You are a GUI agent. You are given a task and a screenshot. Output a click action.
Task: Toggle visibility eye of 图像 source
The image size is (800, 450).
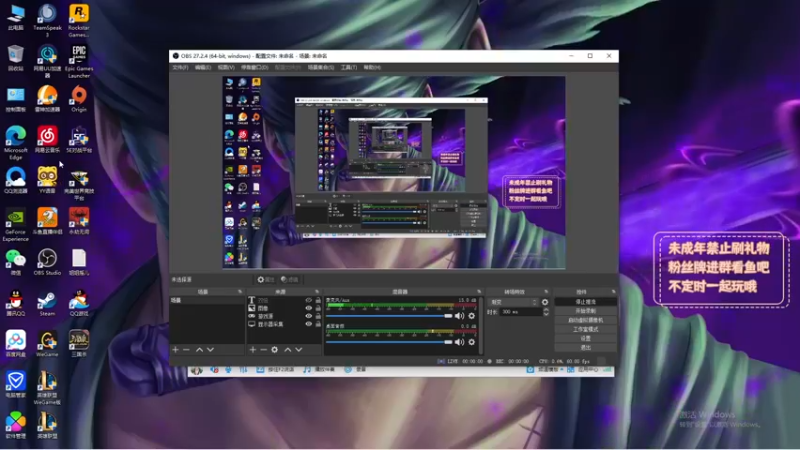point(308,308)
